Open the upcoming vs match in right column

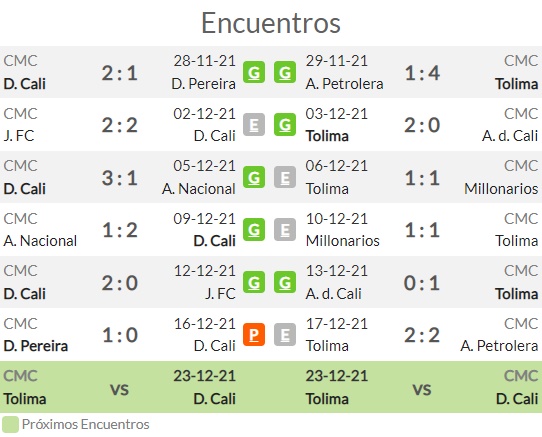422,387
